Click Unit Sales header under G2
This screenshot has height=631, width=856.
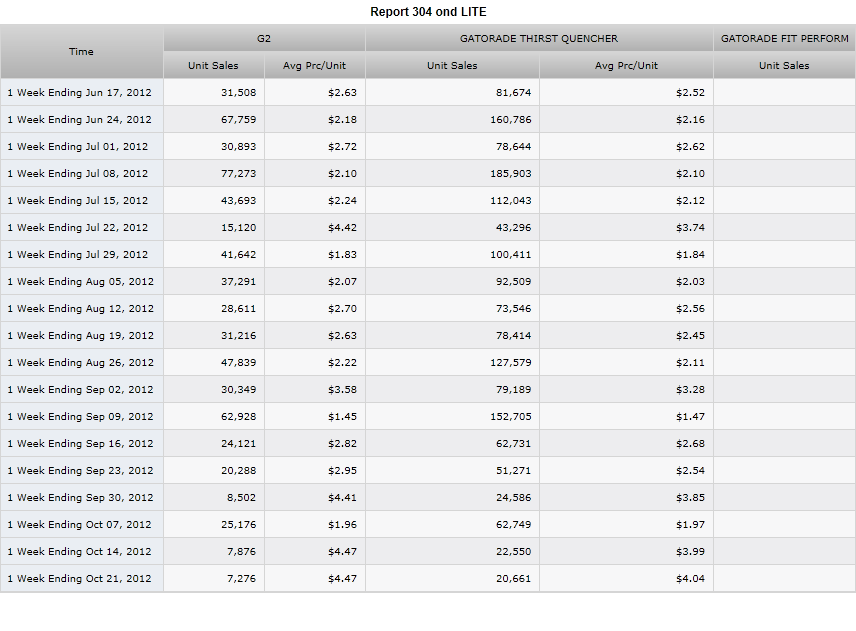[213, 66]
